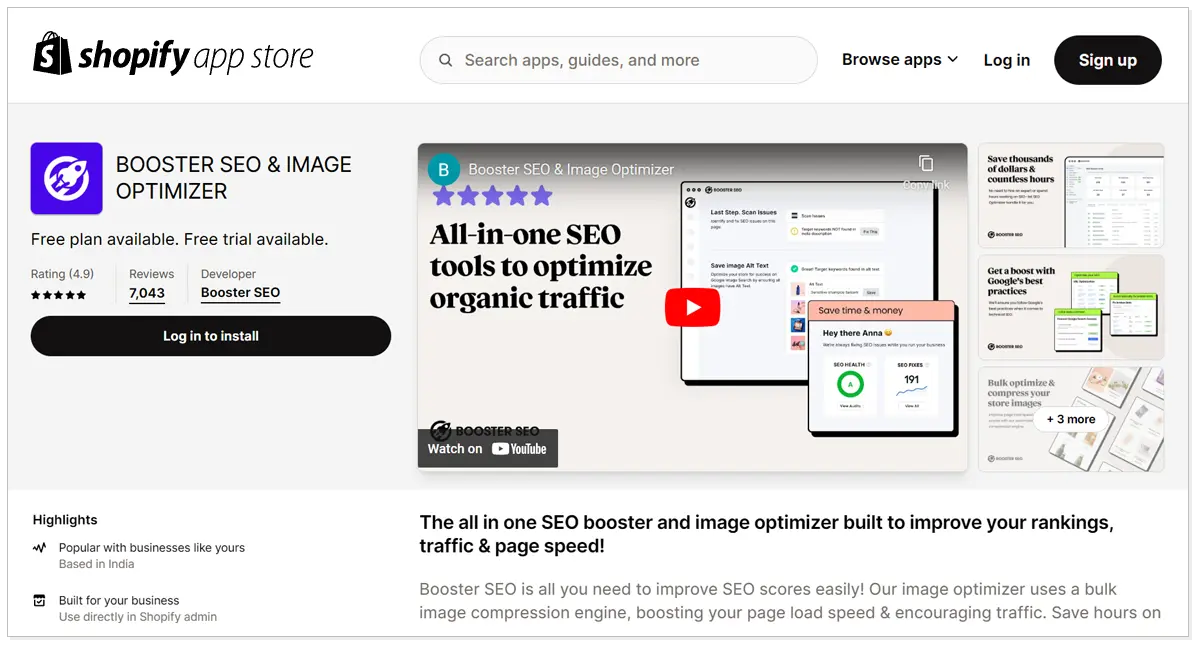
Task: Click the Highlights heading
Action: (65, 520)
